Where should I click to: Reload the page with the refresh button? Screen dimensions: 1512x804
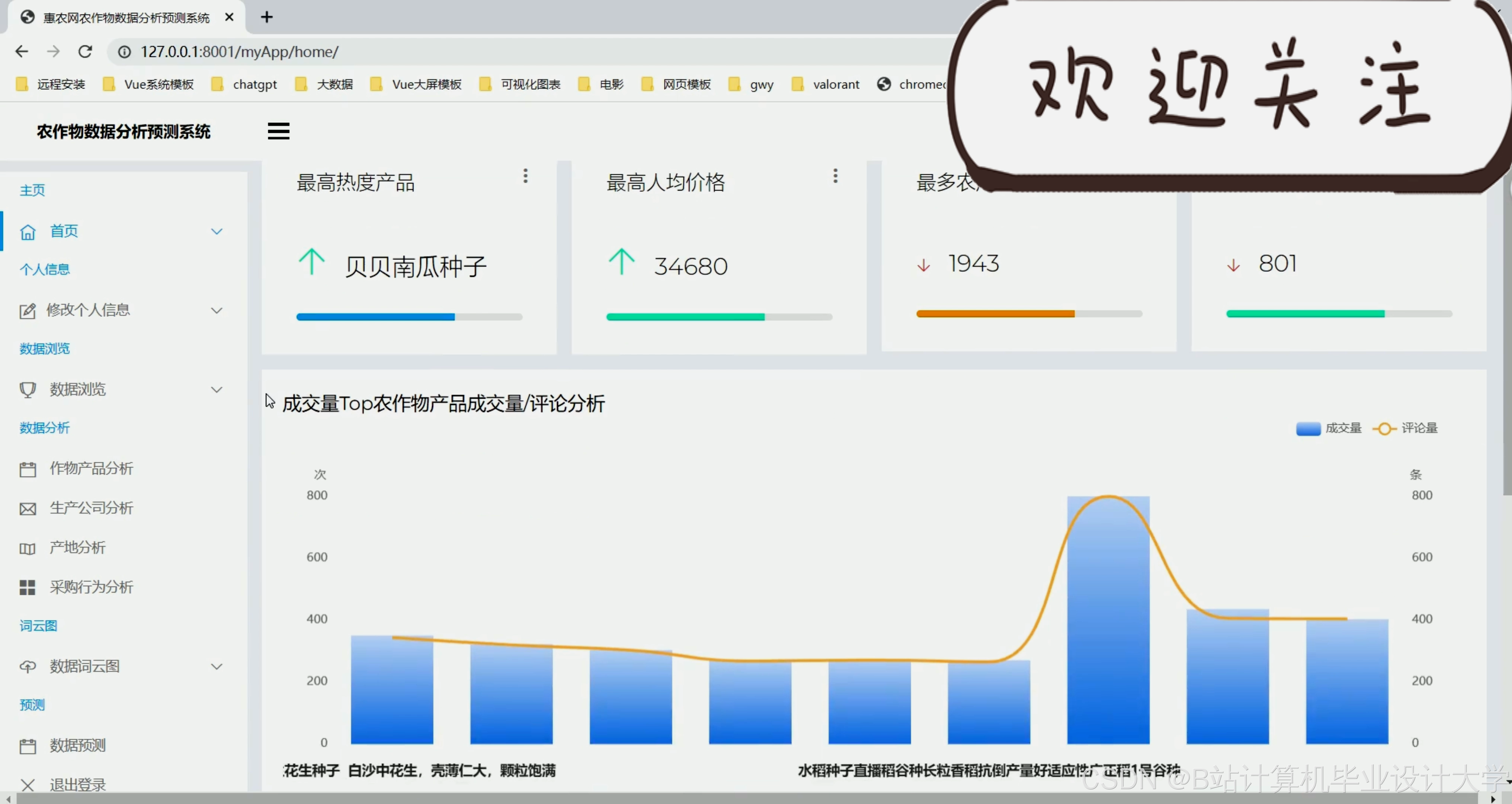point(85,52)
